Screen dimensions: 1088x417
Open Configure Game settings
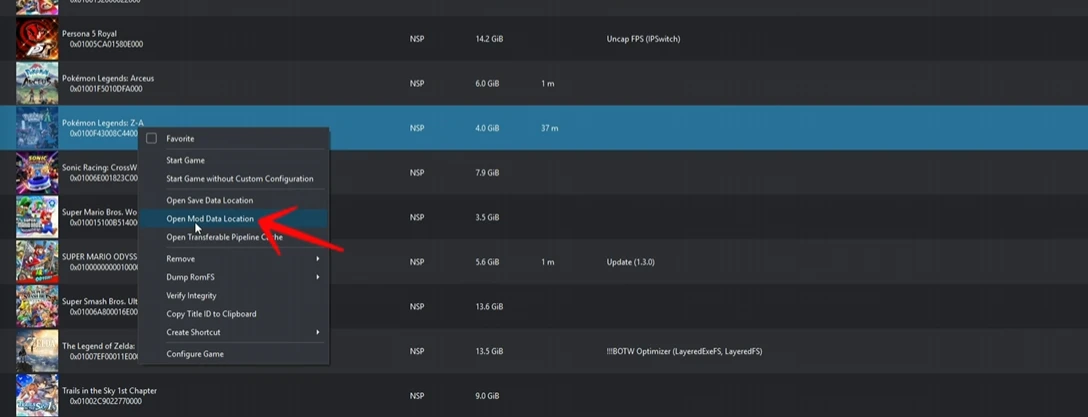click(x=194, y=354)
